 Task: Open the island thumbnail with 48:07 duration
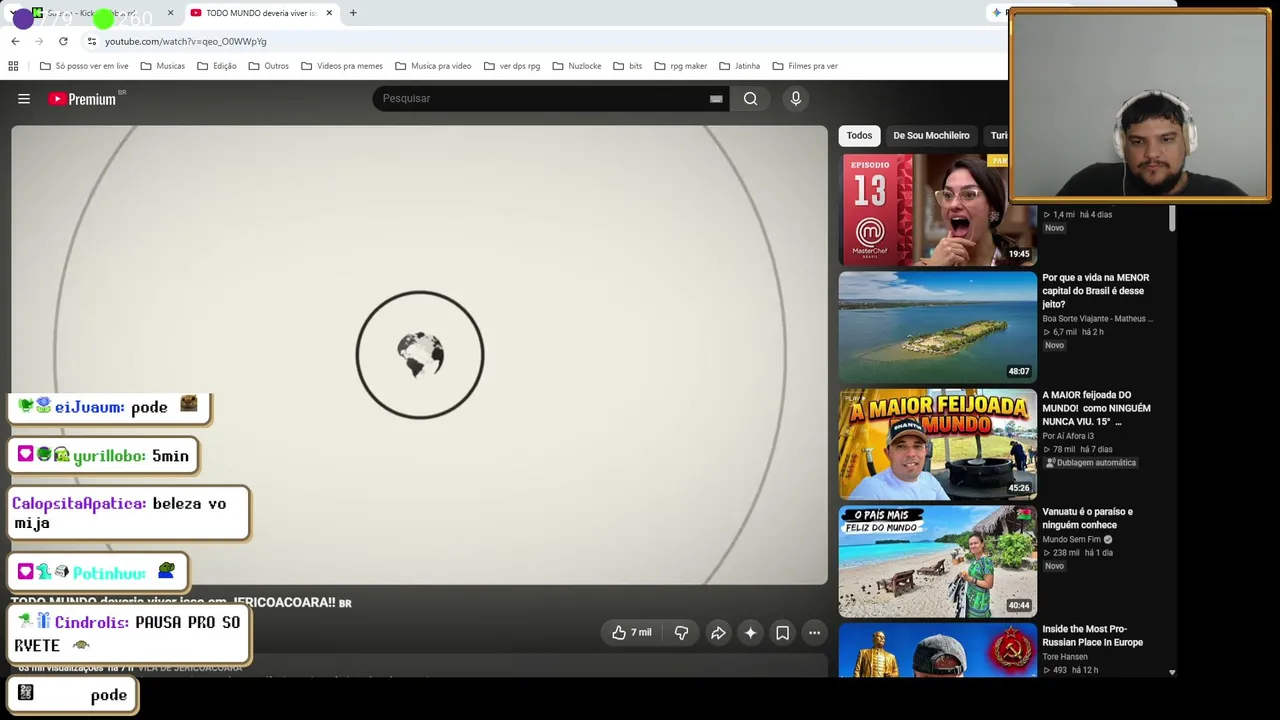938,327
